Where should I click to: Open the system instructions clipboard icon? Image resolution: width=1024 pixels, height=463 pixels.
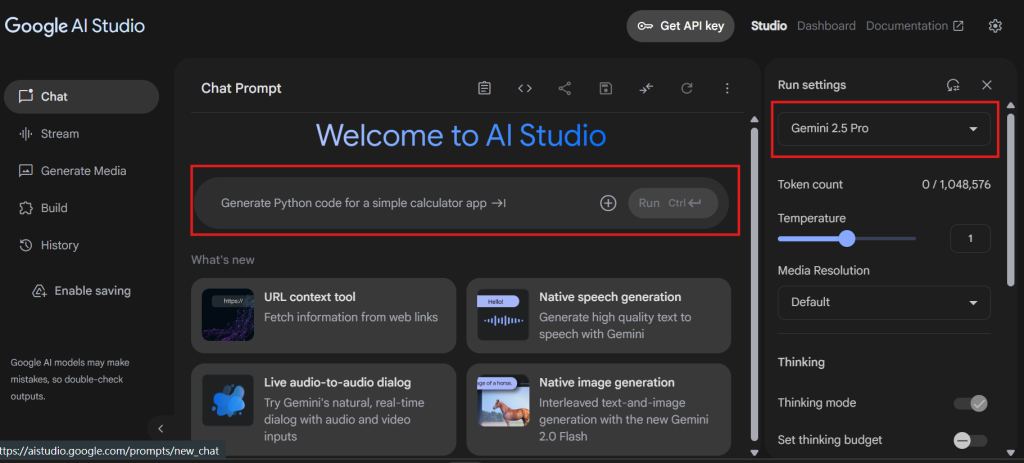tap(484, 88)
